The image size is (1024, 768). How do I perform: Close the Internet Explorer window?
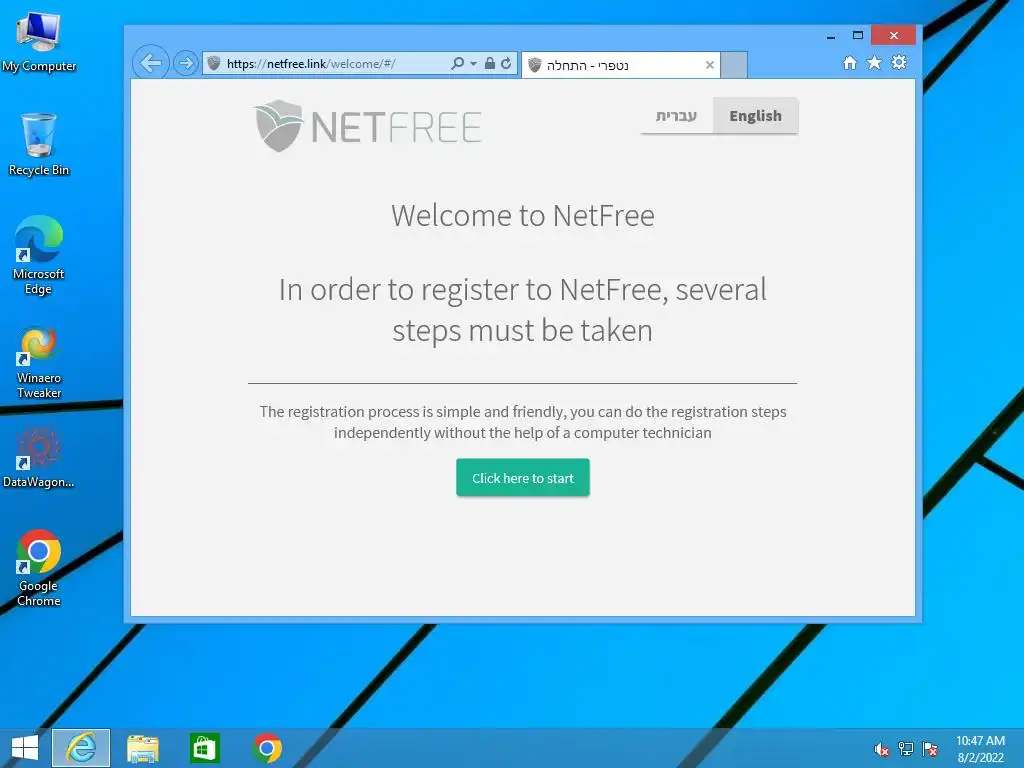[893, 35]
